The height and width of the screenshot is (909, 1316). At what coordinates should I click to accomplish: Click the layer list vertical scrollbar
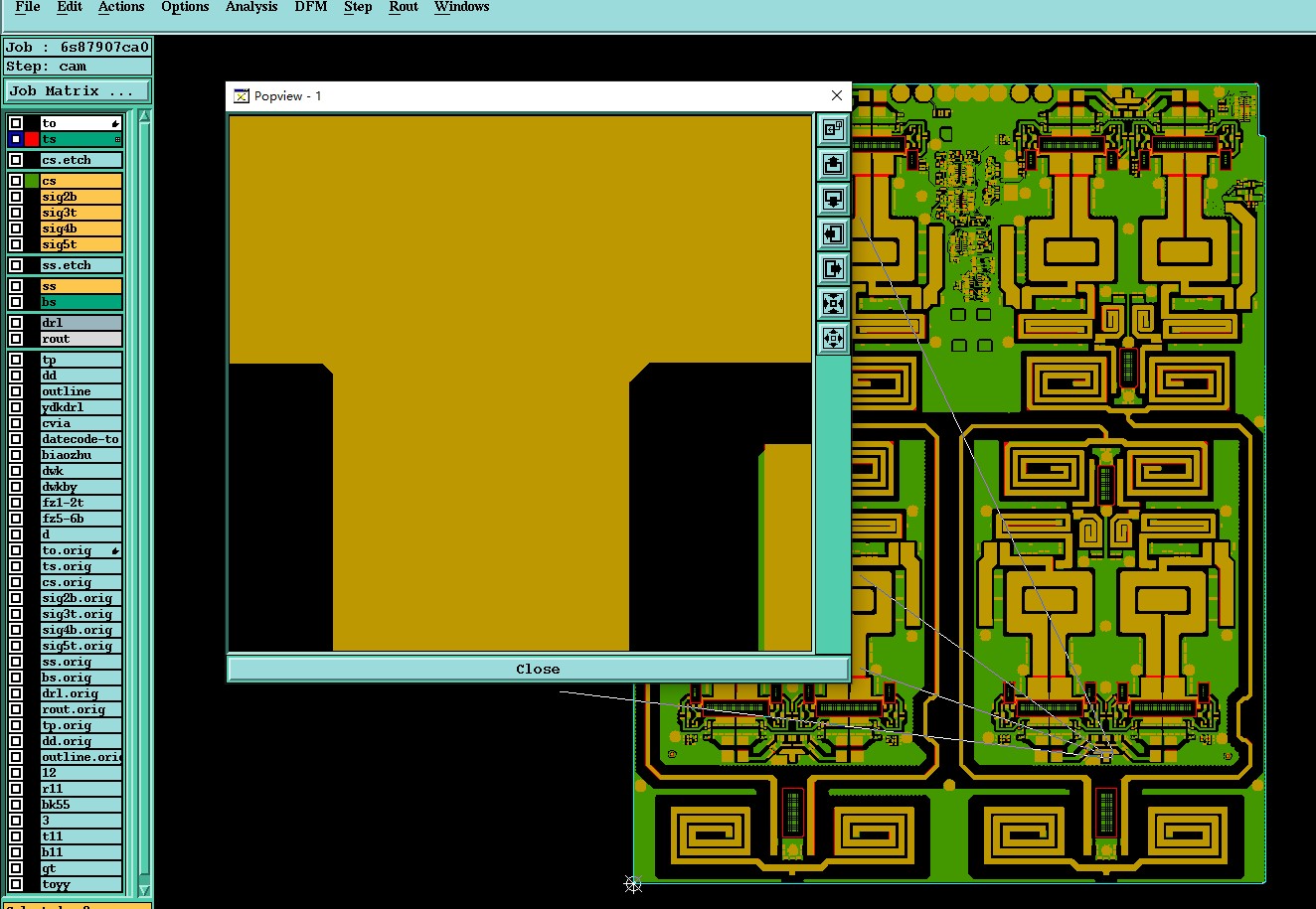pyautogui.click(x=144, y=502)
